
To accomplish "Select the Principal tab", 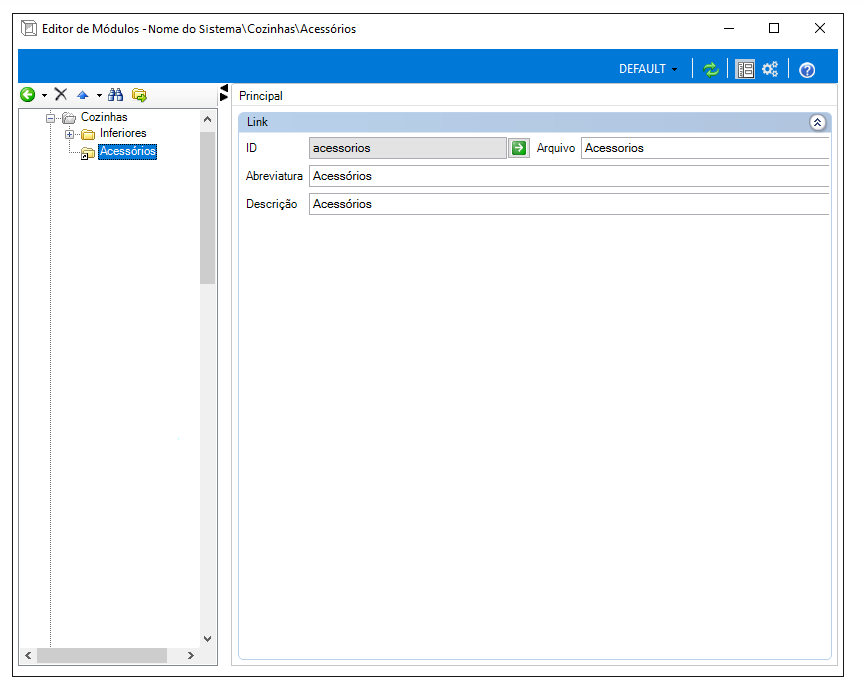I will pos(261,96).
